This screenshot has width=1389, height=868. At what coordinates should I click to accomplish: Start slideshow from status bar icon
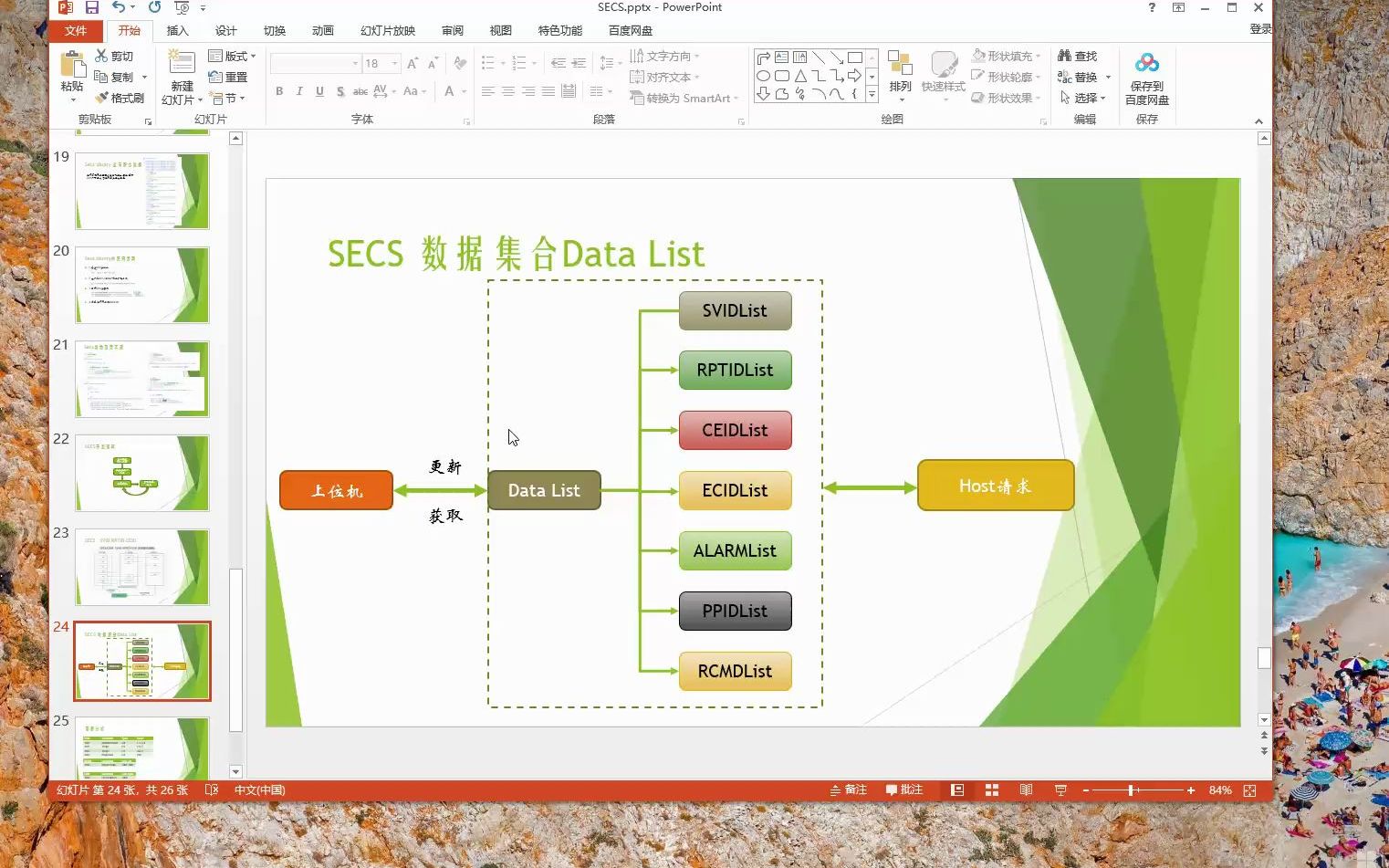[1060, 790]
